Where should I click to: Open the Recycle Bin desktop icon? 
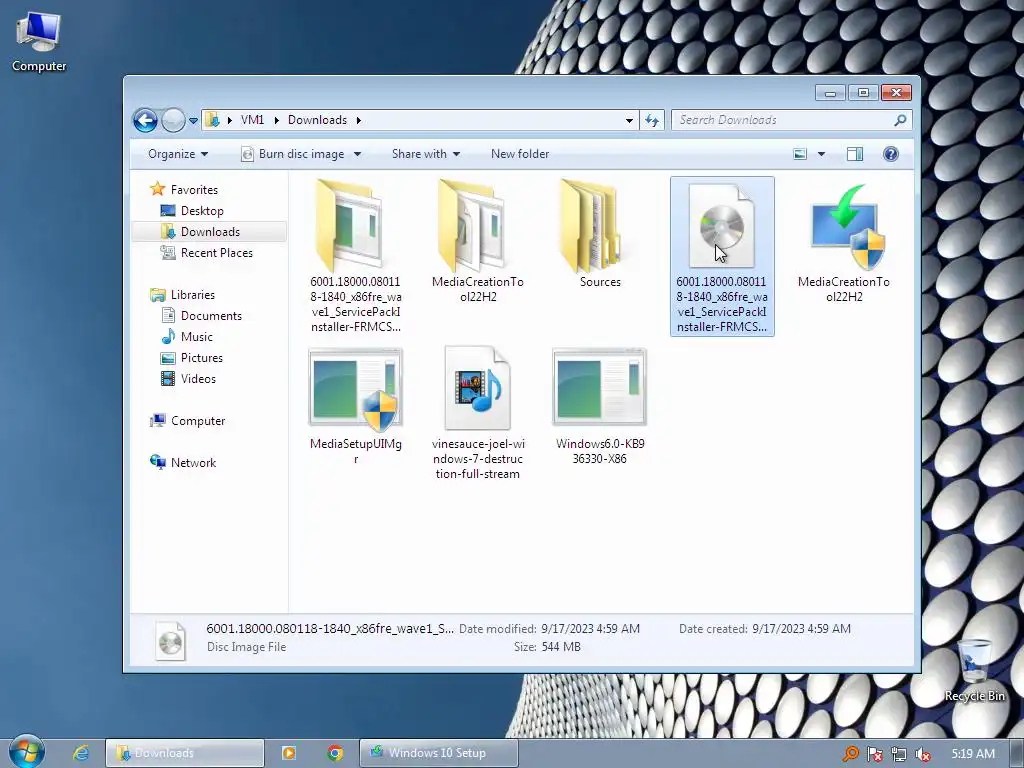click(974, 670)
